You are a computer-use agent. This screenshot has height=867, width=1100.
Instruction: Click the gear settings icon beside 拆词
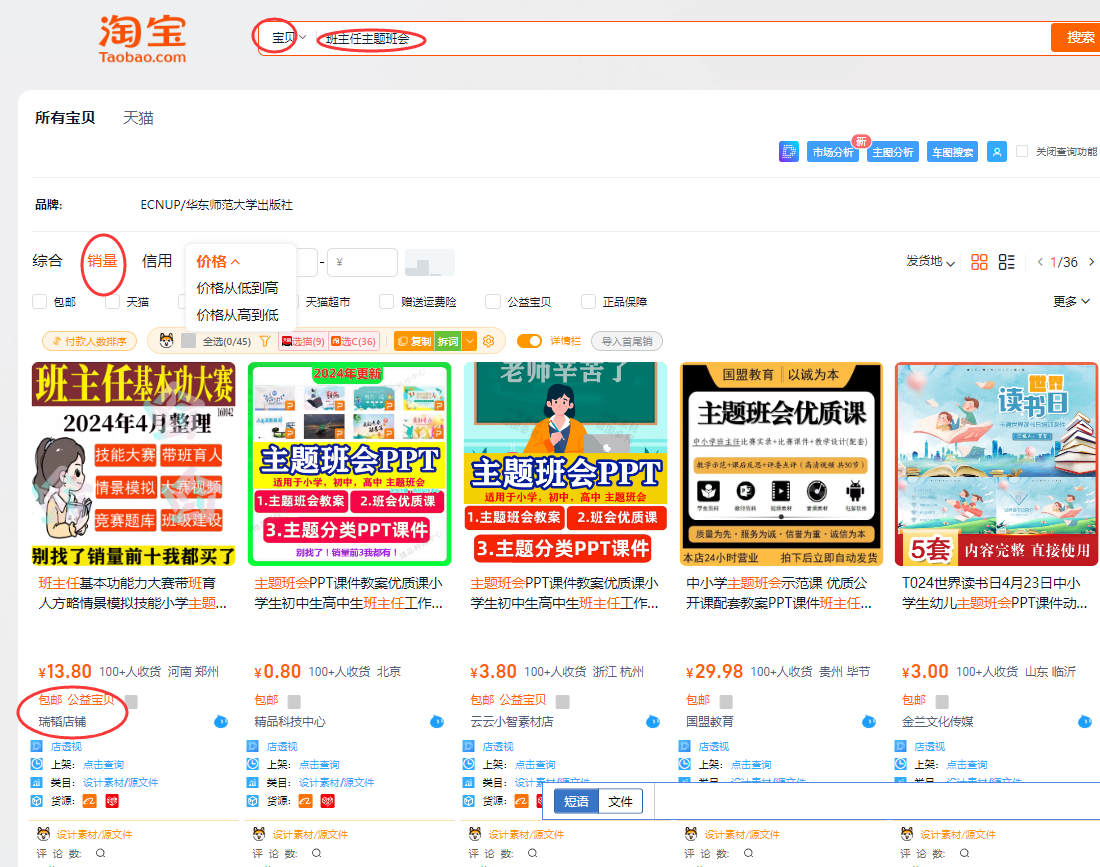489,341
